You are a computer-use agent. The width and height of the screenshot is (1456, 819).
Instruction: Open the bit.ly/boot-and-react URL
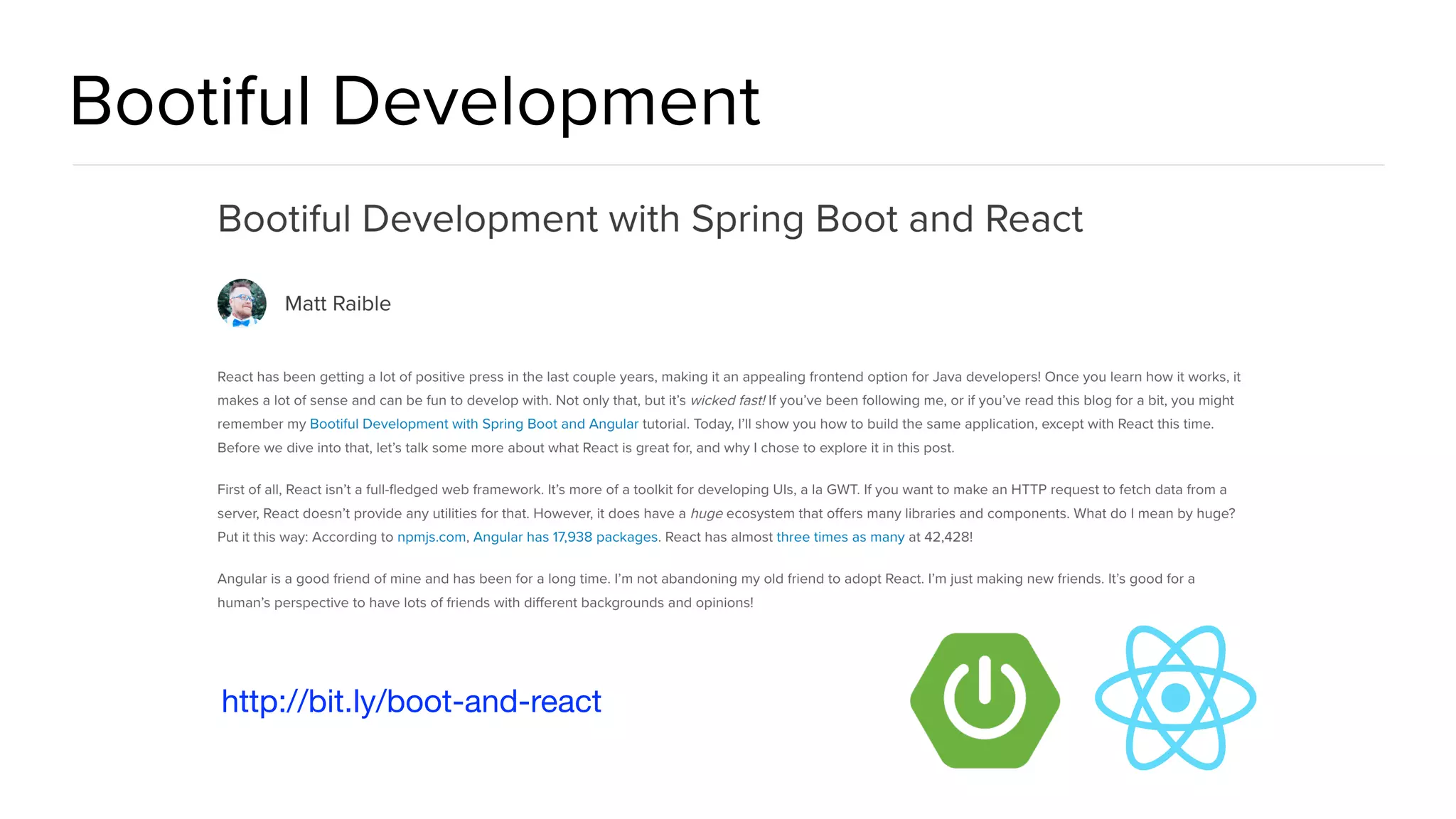click(x=411, y=702)
